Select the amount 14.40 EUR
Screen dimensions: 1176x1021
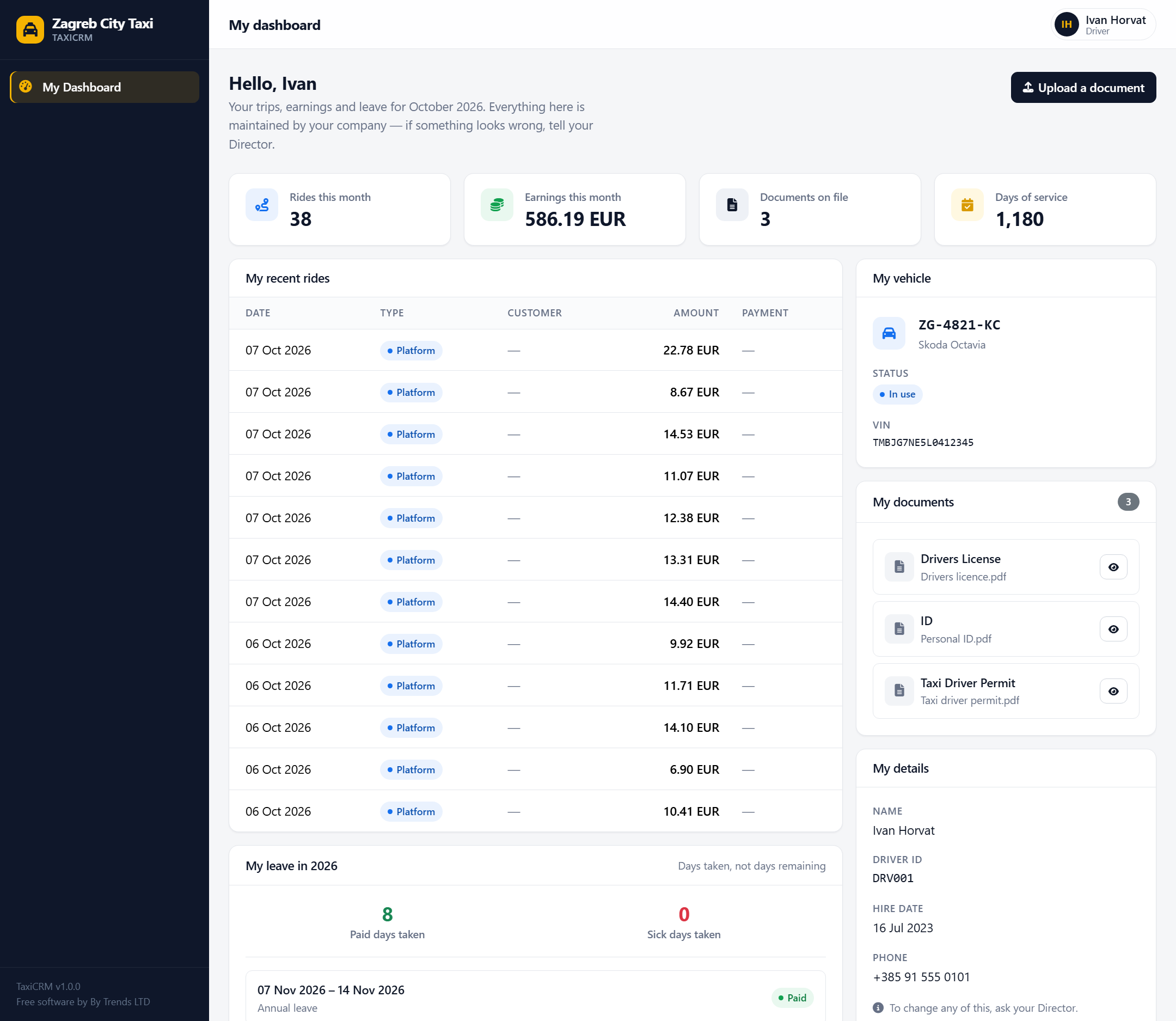691,602
